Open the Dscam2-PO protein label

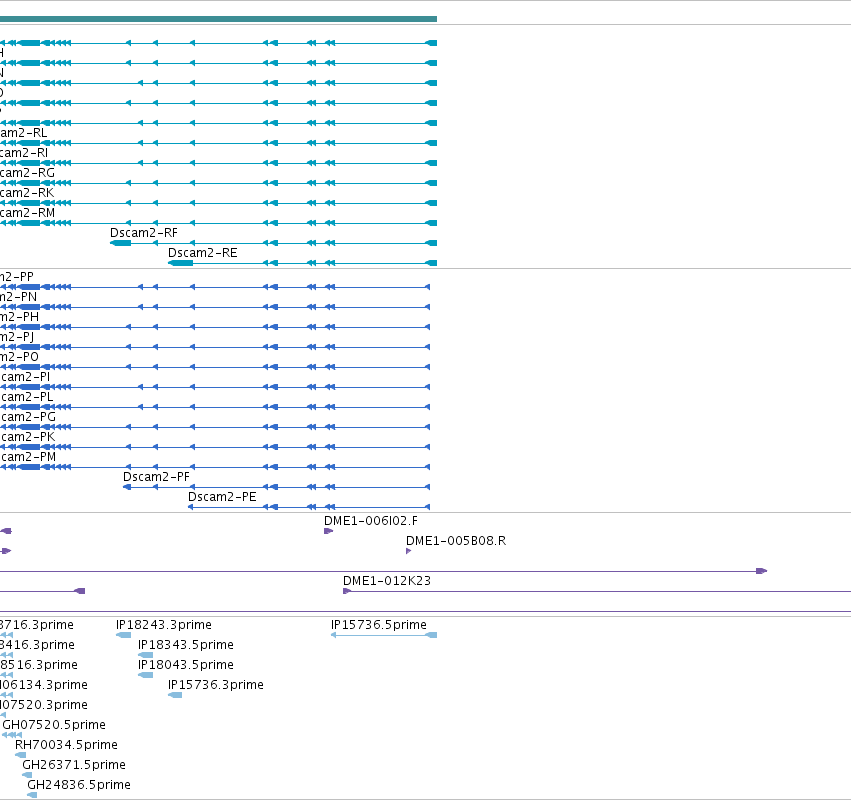click(x=19, y=357)
